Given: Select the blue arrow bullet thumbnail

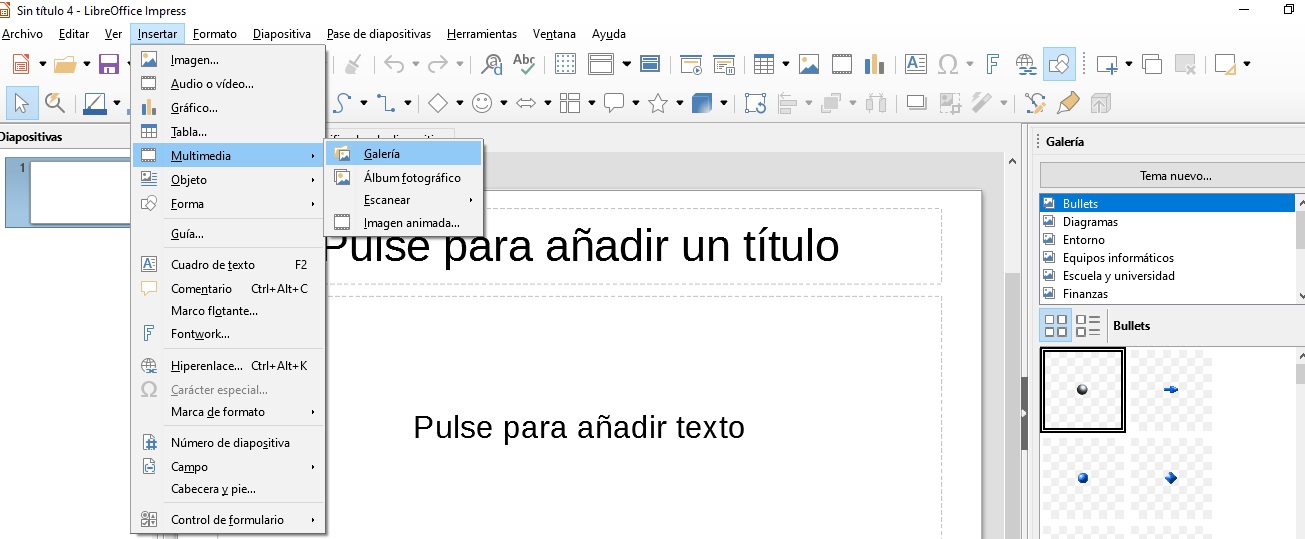Looking at the screenshot, I should 1171,390.
